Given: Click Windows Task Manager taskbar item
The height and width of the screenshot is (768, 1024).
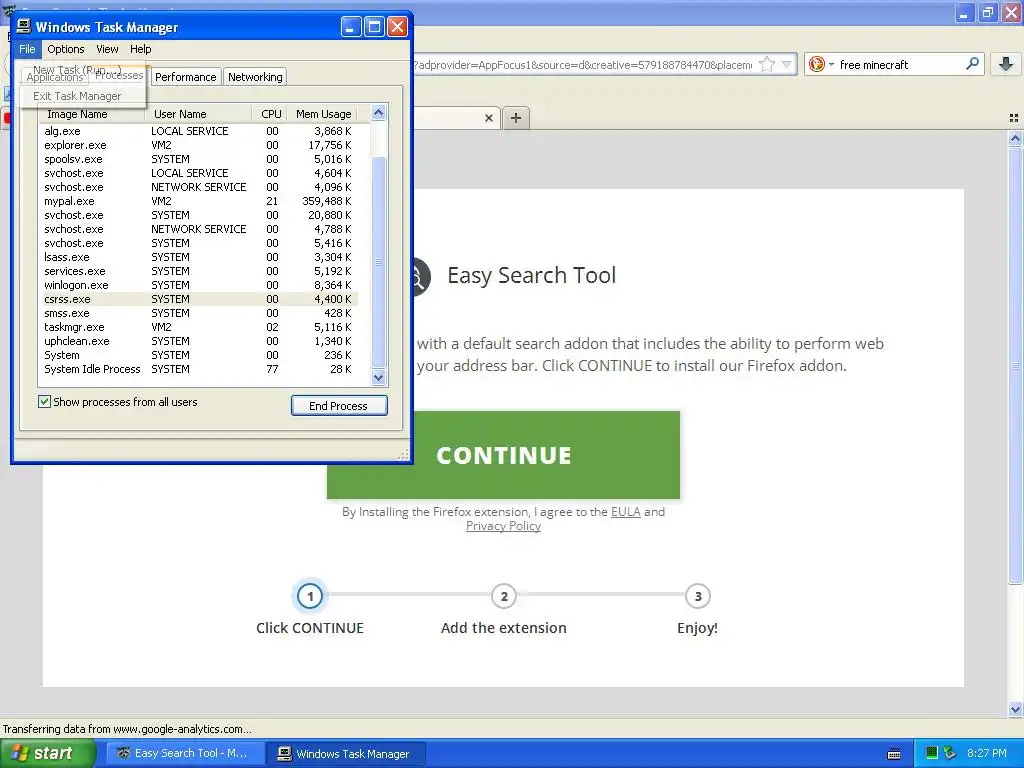Looking at the screenshot, I should pyautogui.click(x=347, y=754).
